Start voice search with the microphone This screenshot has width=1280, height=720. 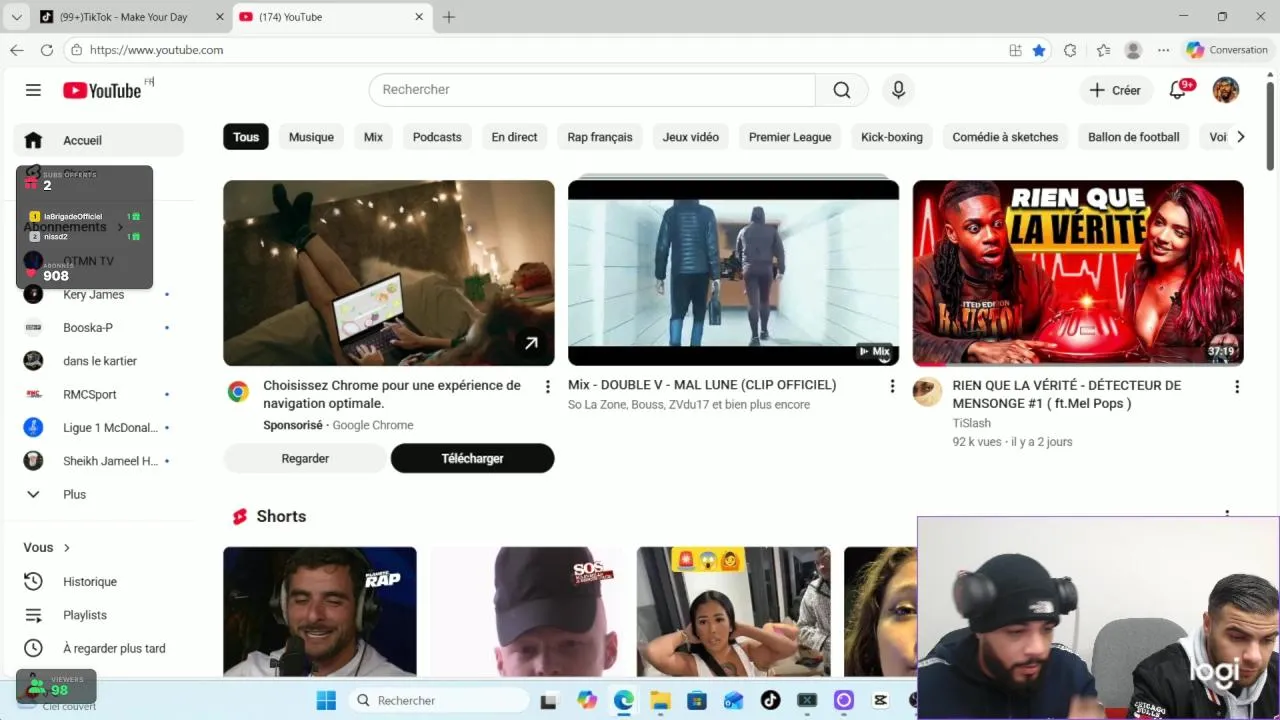[898, 90]
